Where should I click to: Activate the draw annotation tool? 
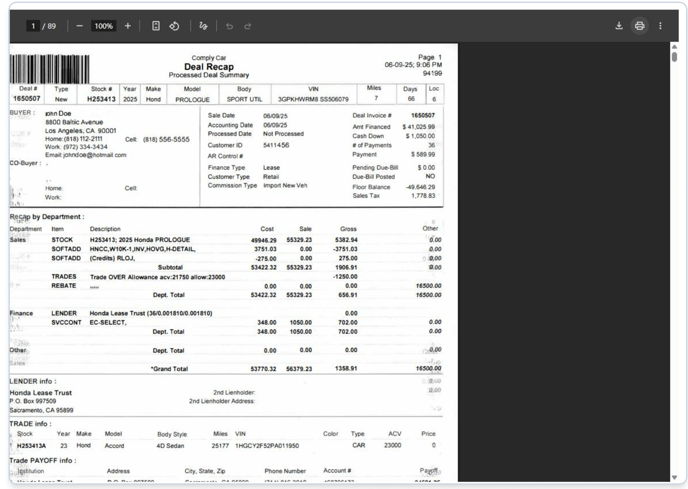(204, 26)
